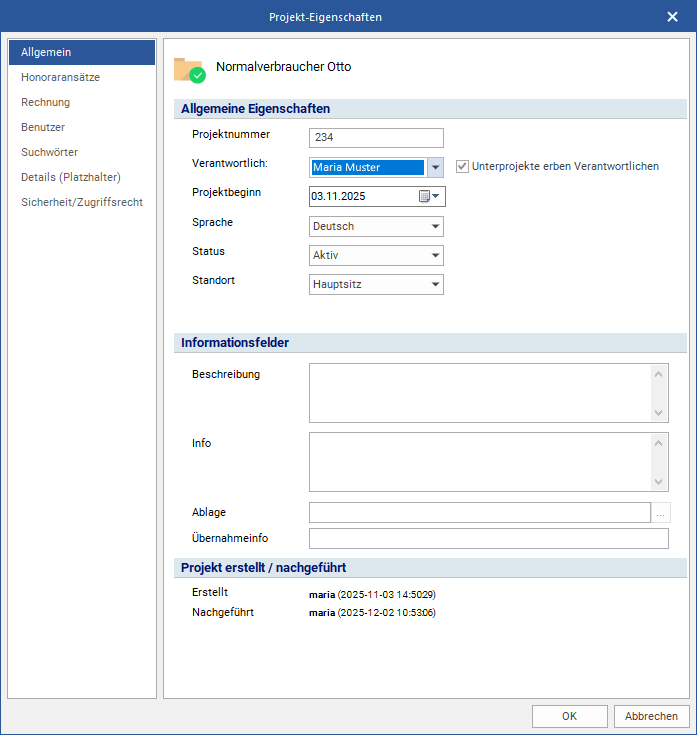Click into the Übernahmeinfo text field
The image size is (697, 735).
click(489, 539)
